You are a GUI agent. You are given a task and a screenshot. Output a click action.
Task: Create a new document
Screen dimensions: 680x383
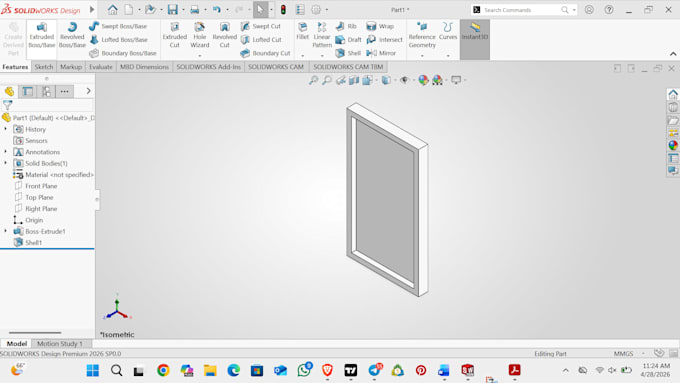(x=129, y=10)
